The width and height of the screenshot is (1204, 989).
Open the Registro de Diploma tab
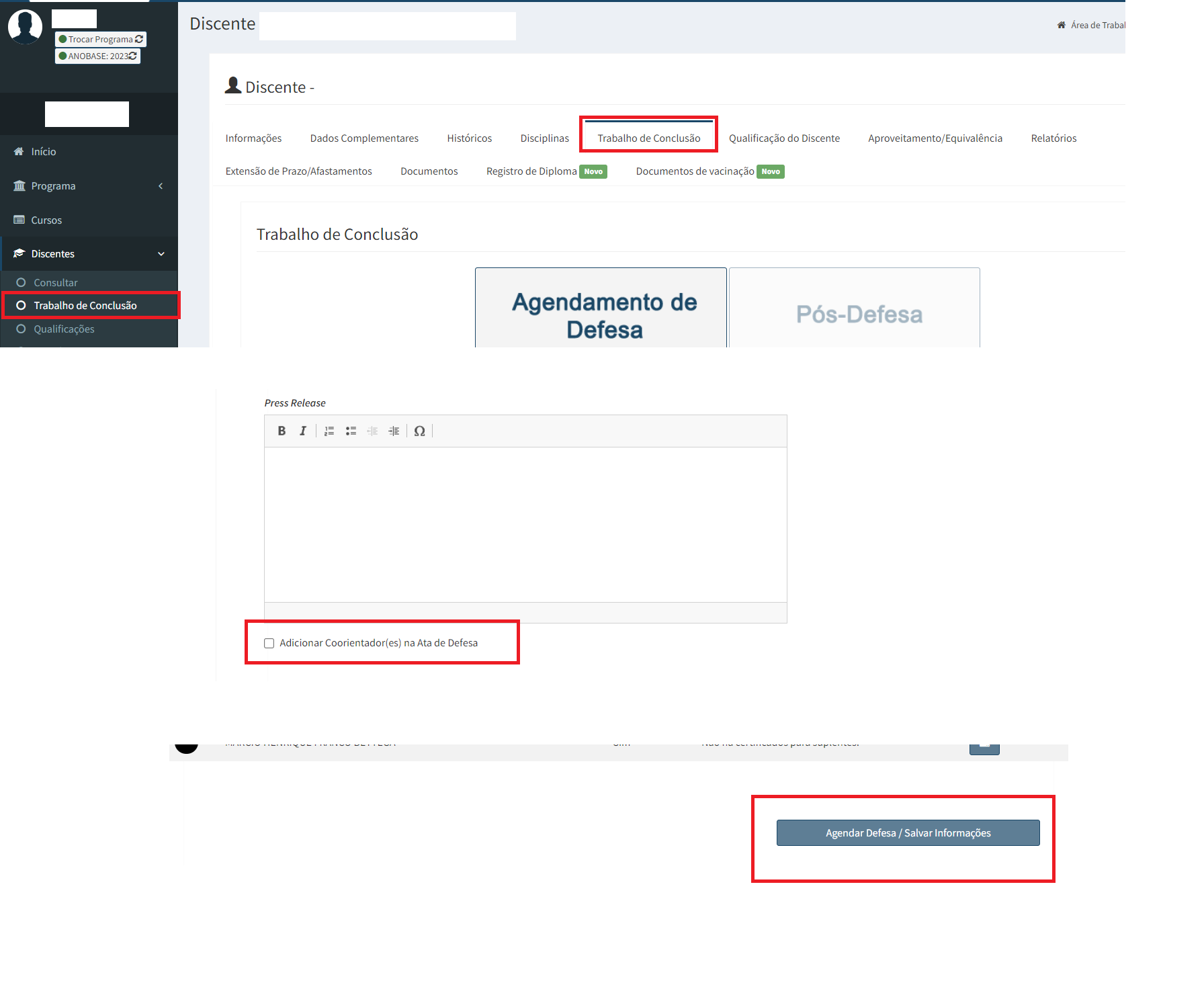tap(531, 171)
